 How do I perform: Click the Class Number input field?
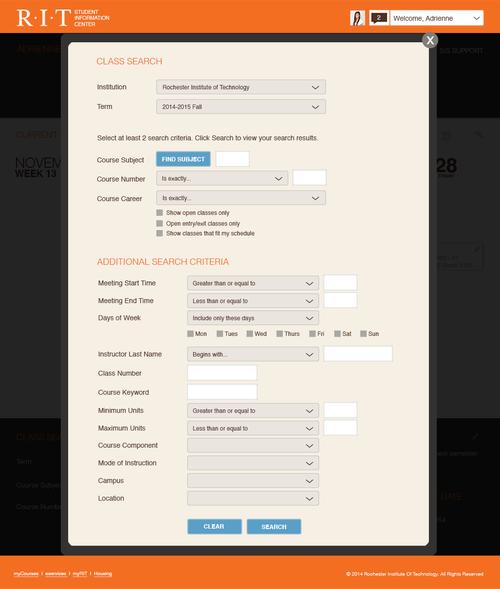tap(222, 373)
